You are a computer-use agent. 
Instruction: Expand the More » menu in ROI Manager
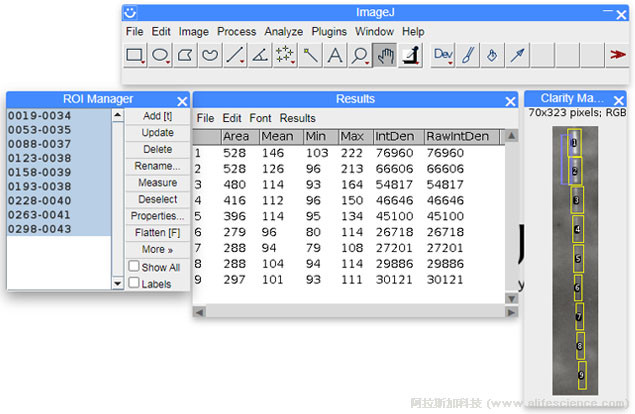pos(157,249)
